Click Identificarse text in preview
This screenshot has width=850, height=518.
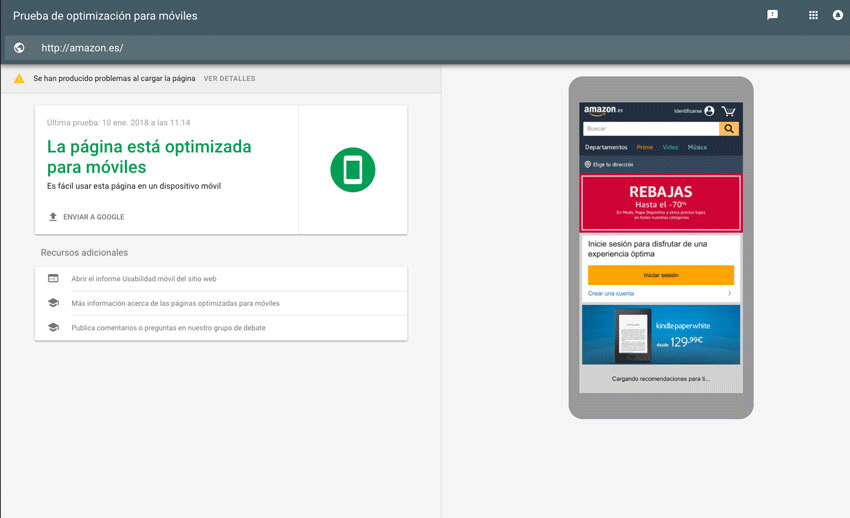688,111
